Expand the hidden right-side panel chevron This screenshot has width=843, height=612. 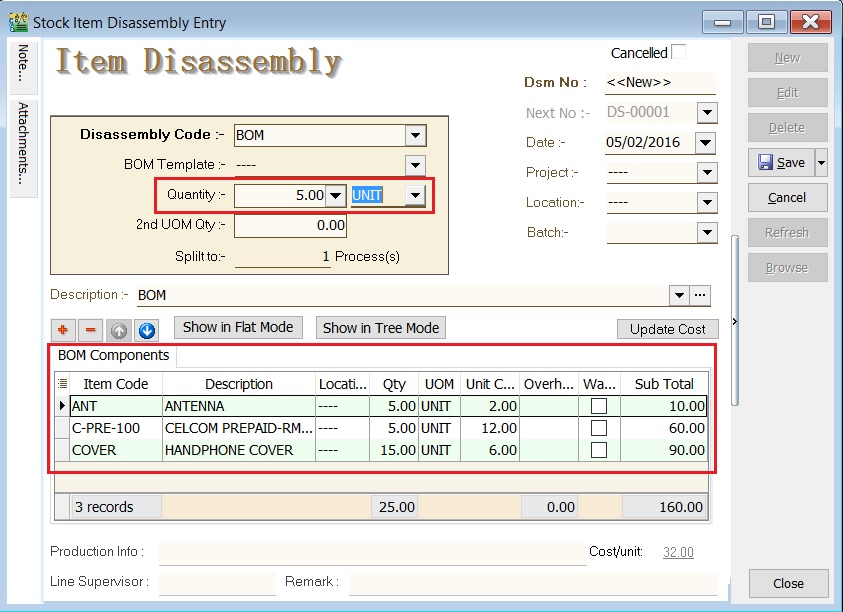point(736,322)
